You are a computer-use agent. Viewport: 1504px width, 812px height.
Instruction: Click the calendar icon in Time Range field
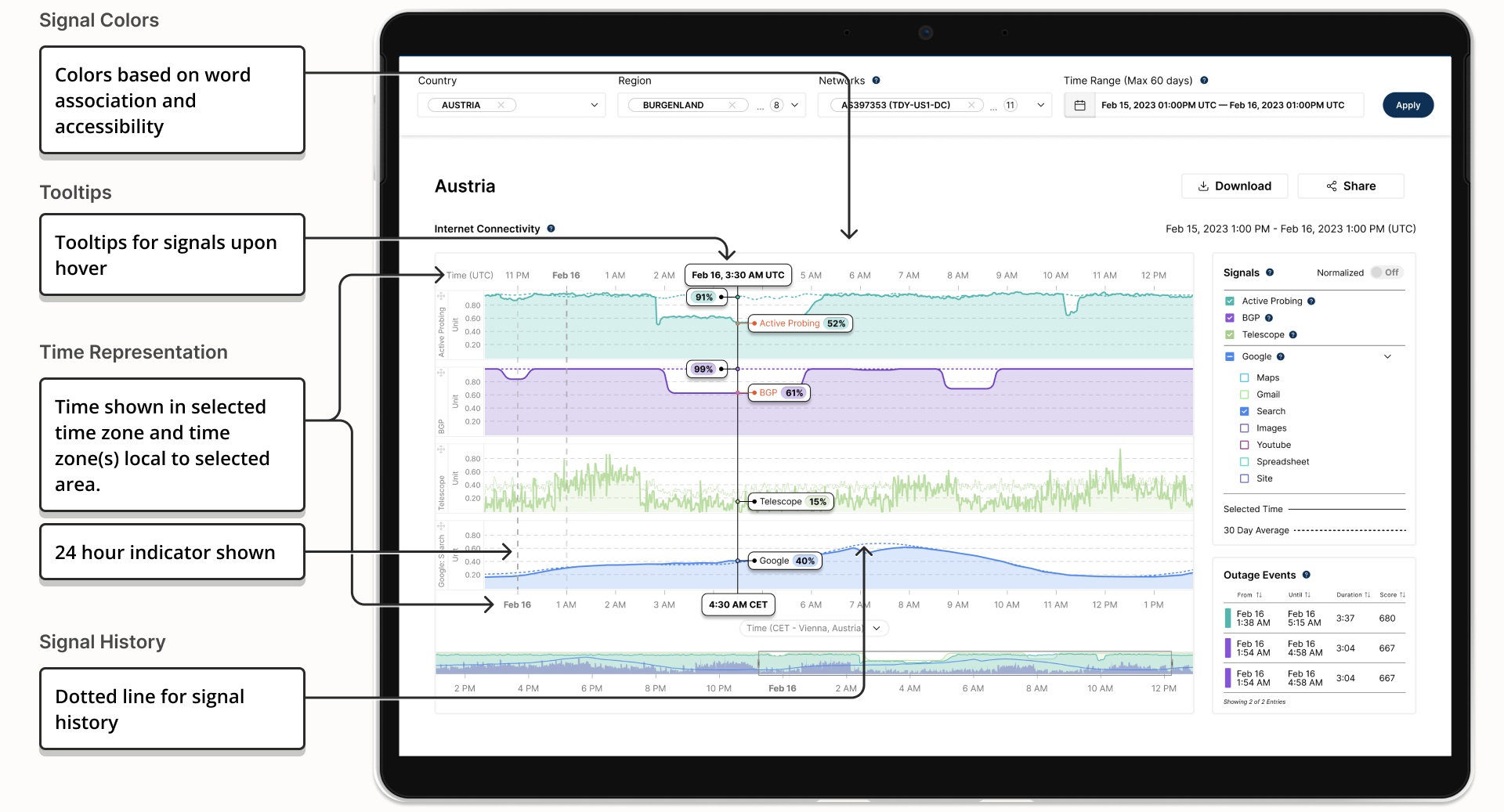(x=1079, y=105)
